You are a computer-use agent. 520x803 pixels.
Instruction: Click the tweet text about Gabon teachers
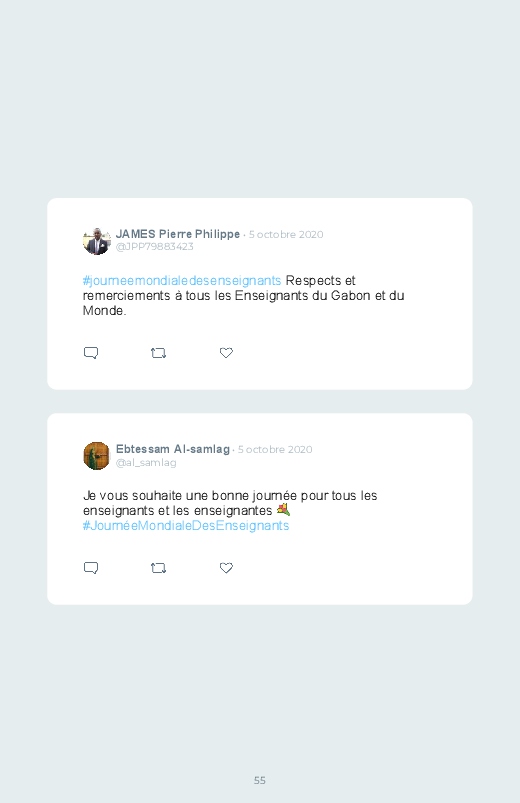coord(244,295)
